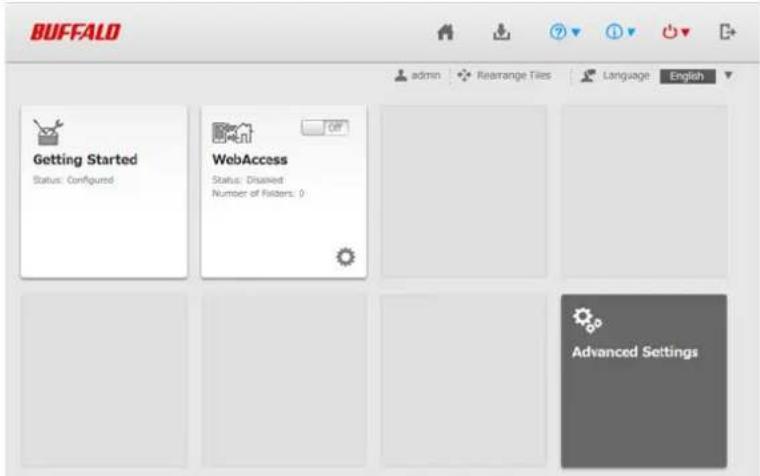Click the Advanced Settings gears icon
Screen dimensions: 760x476
(x=587, y=320)
